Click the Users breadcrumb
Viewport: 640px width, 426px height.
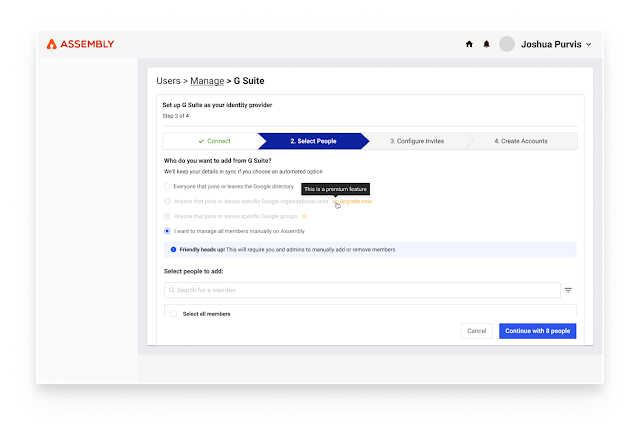pos(168,81)
